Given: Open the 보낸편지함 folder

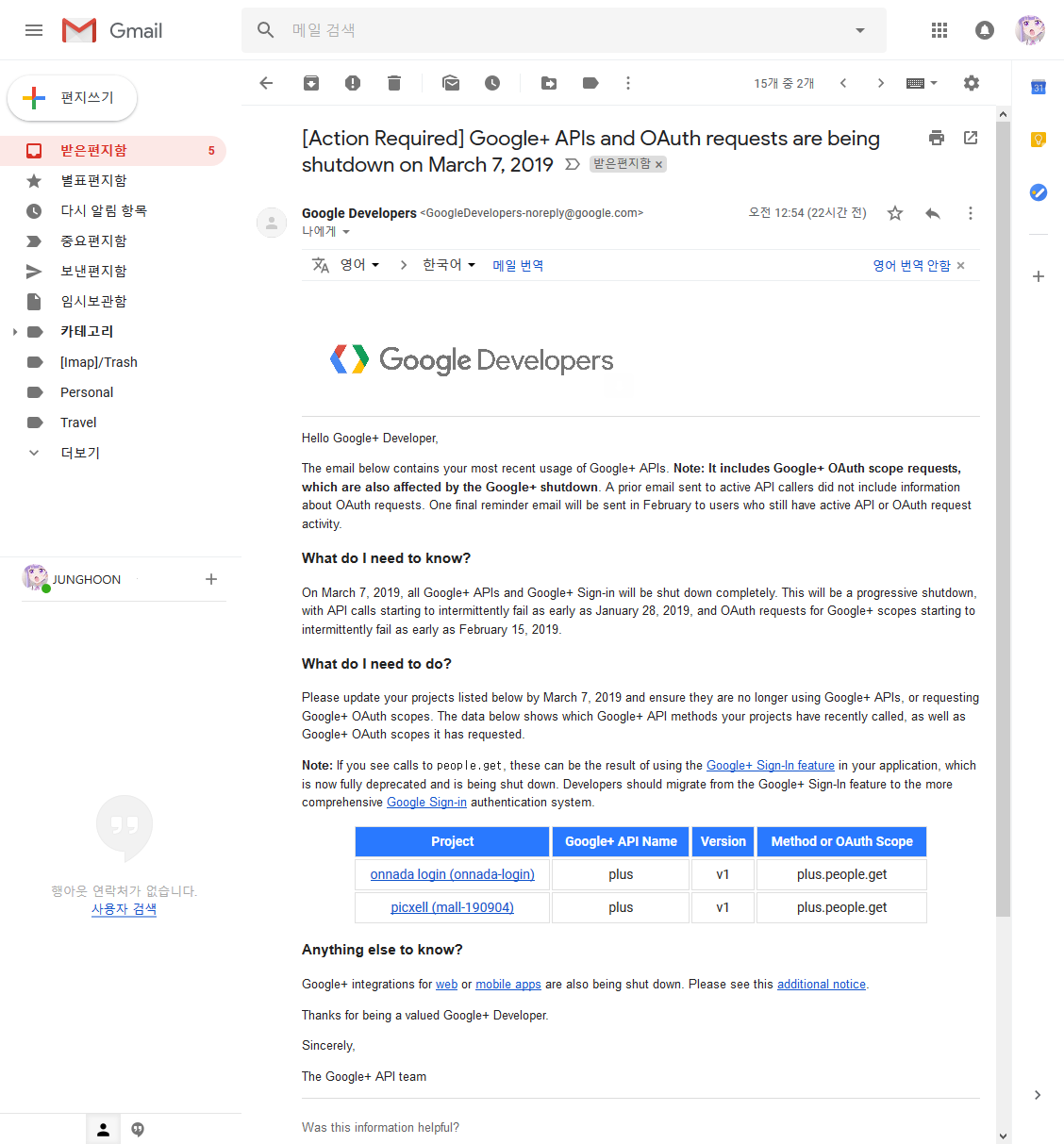Looking at the screenshot, I should 93,271.
